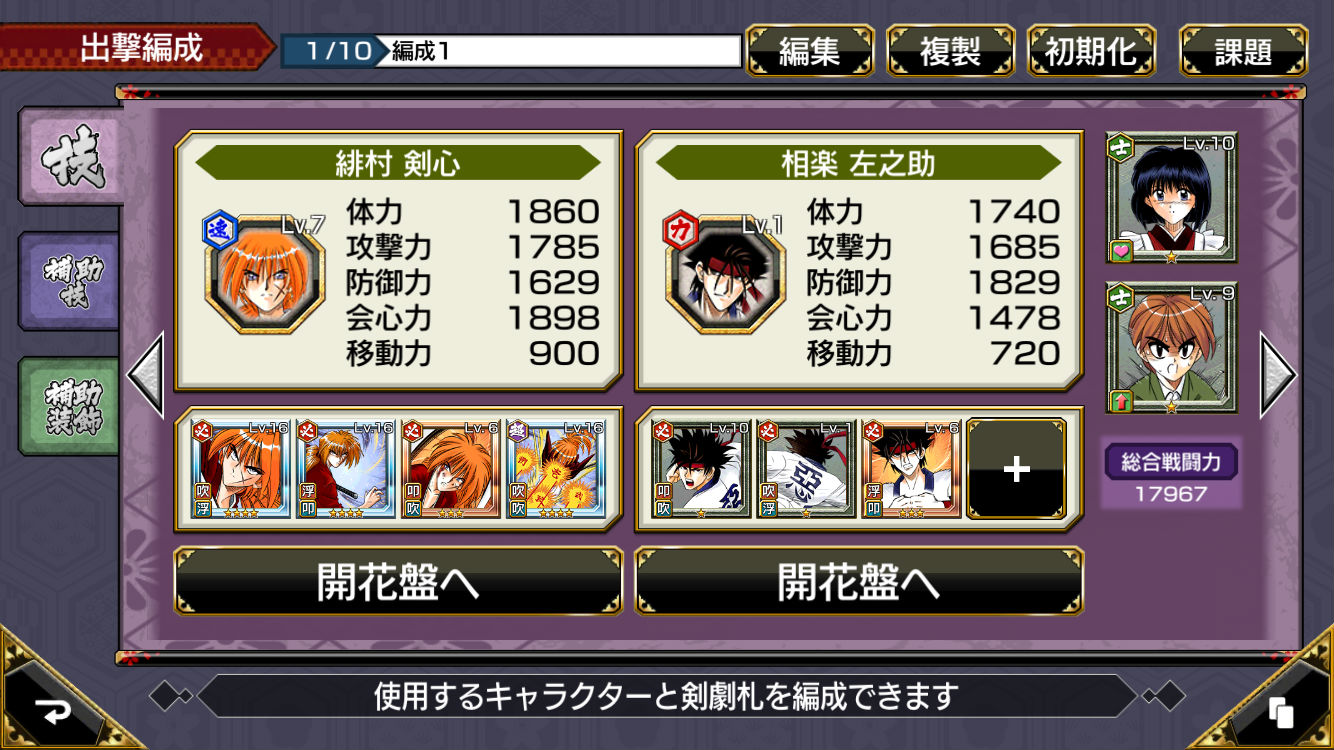
Task: Choose the Lv.9 brown-haired support character
Action: point(1171,348)
